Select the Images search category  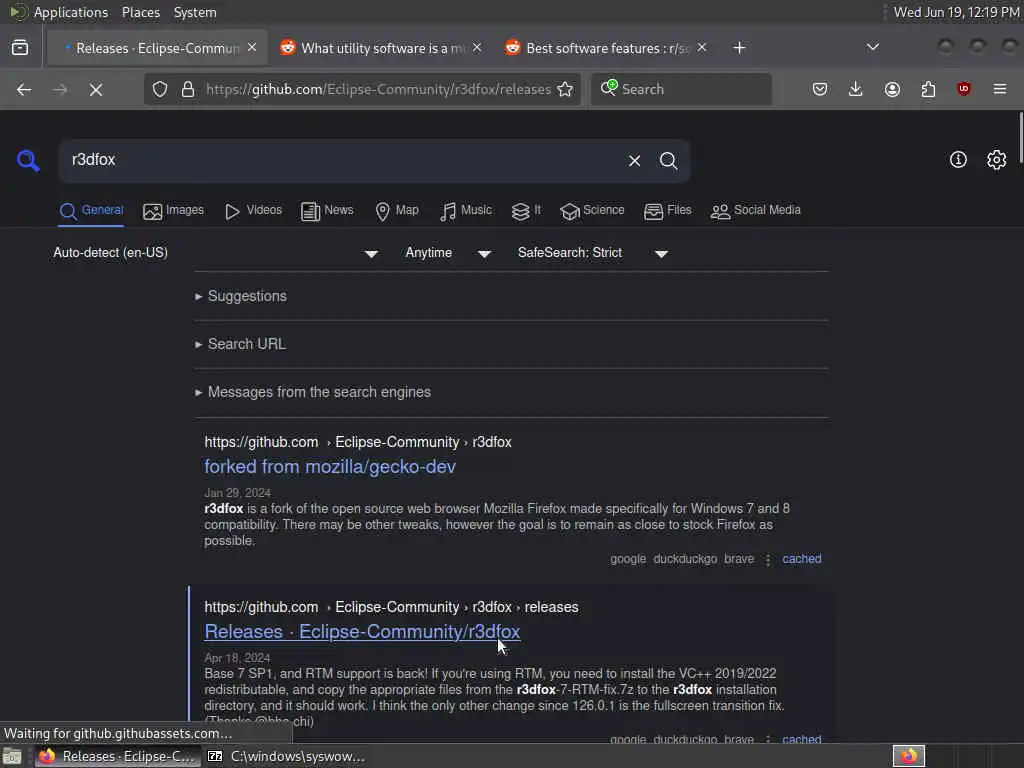(174, 210)
